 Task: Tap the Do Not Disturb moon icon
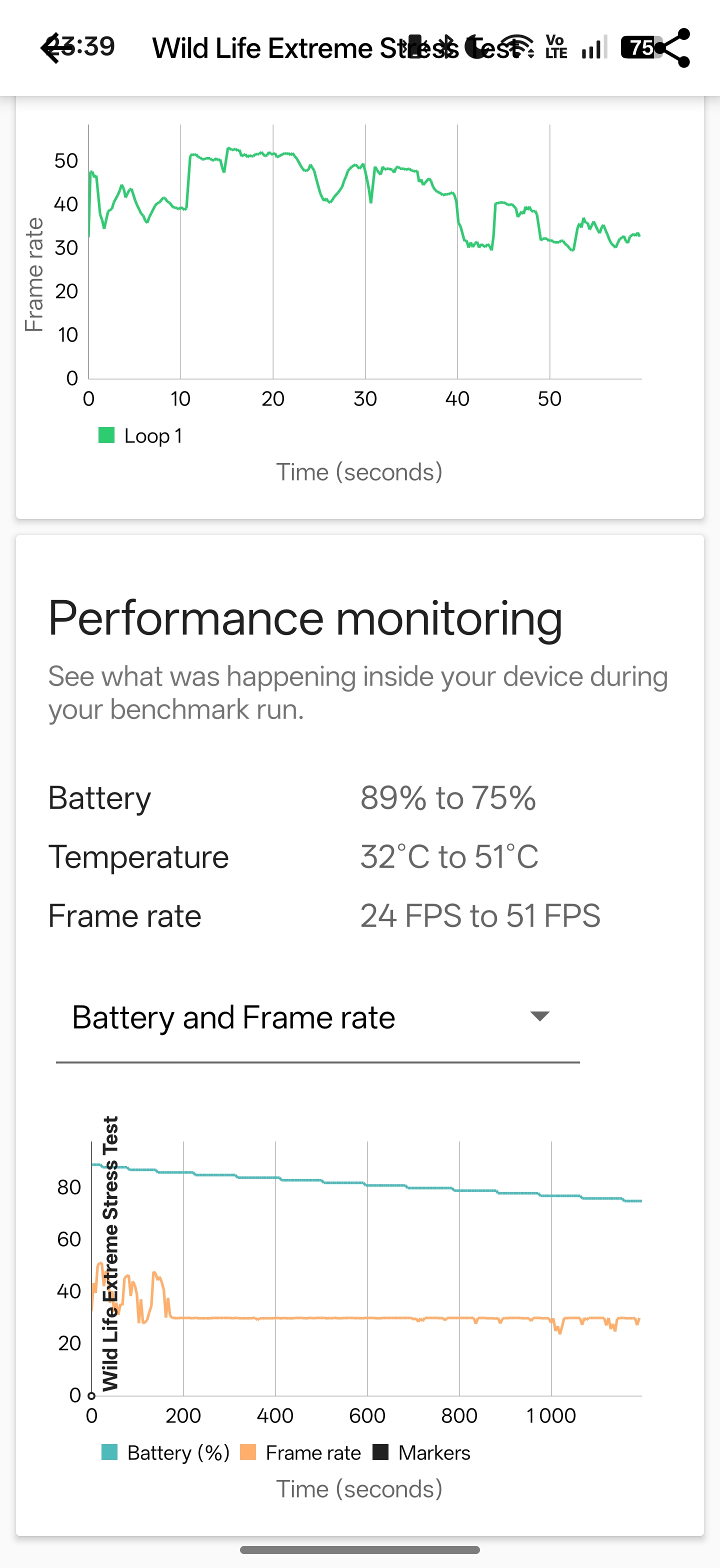point(477,47)
